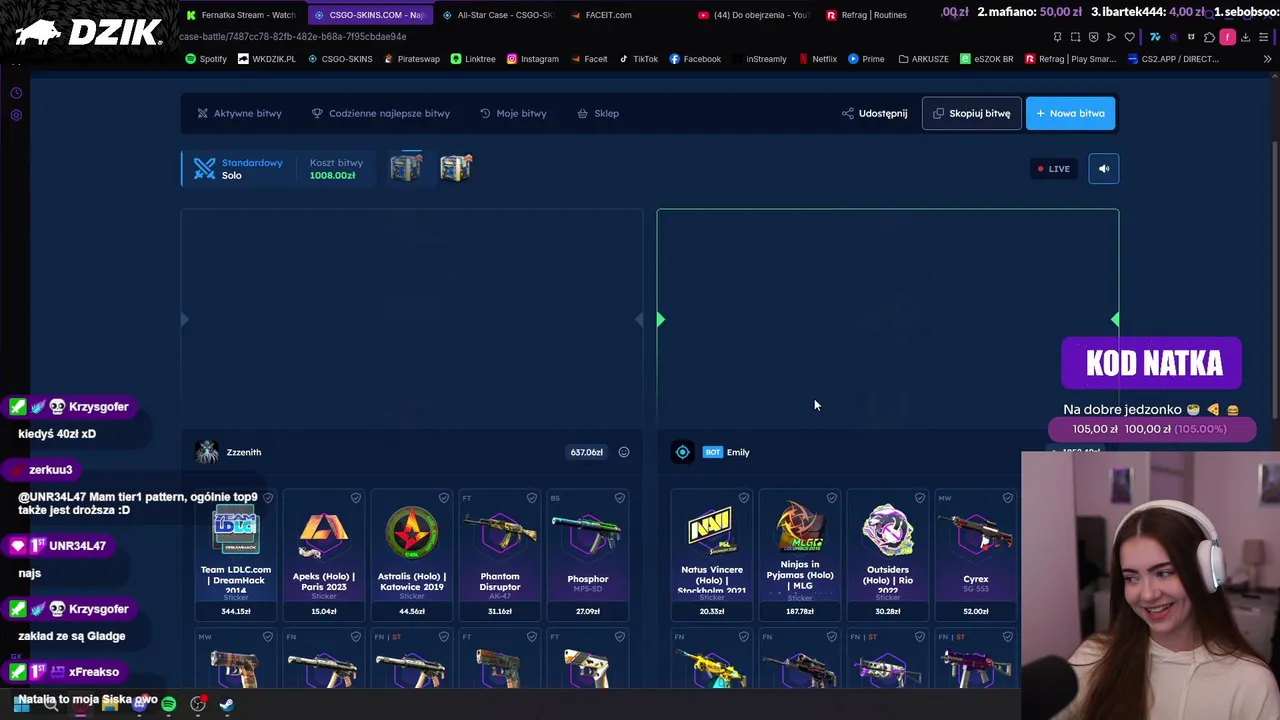Click the shield icon on the Team LDLC.com sticker card
This screenshot has height=720, width=1280.
(268, 498)
